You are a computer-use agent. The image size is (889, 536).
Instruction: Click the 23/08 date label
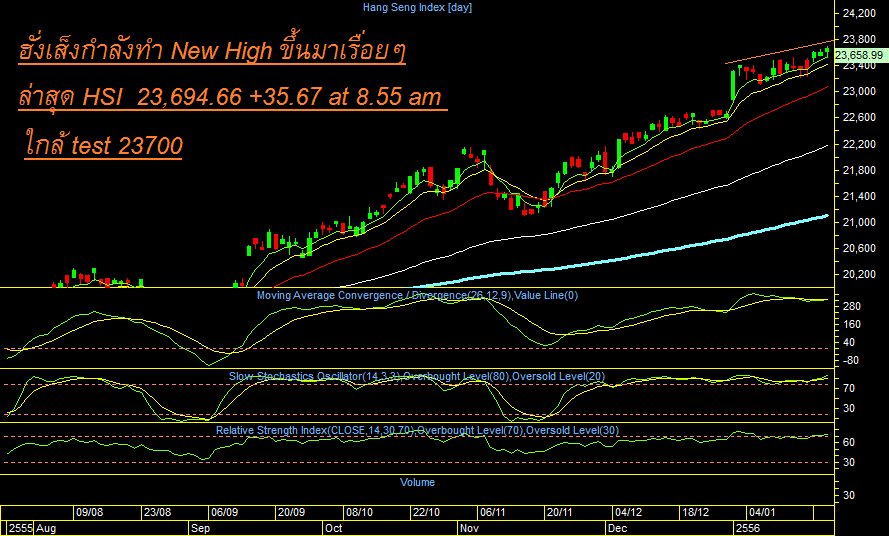(157, 512)
